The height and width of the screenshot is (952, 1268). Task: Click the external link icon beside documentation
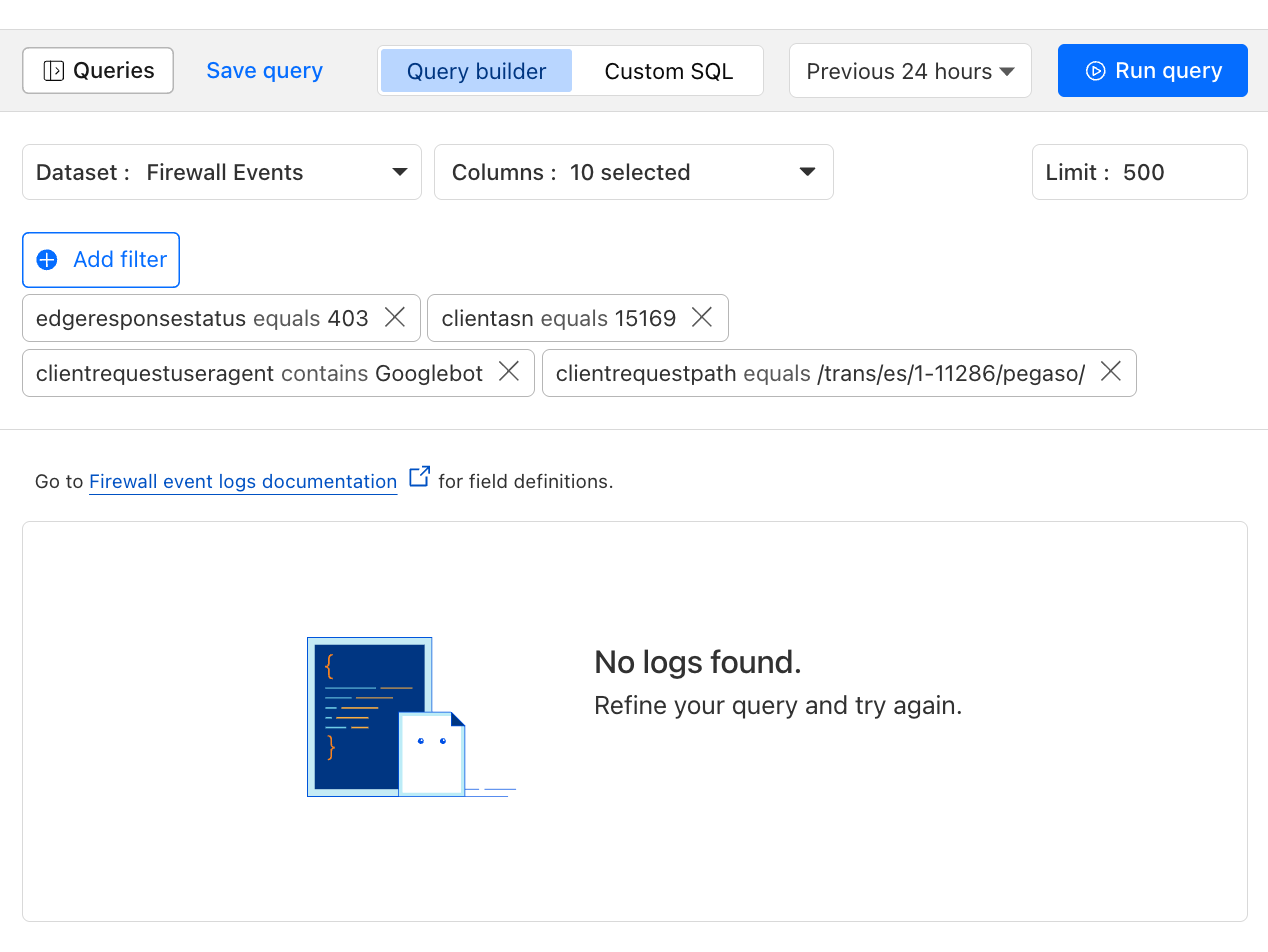click(420, 477)
